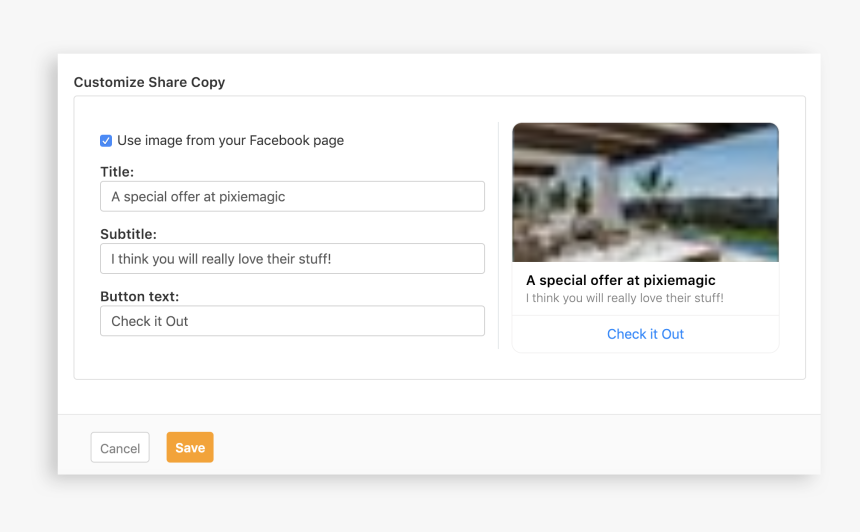Click the preview card's grey subtitle text

click(x=625, y=298)
